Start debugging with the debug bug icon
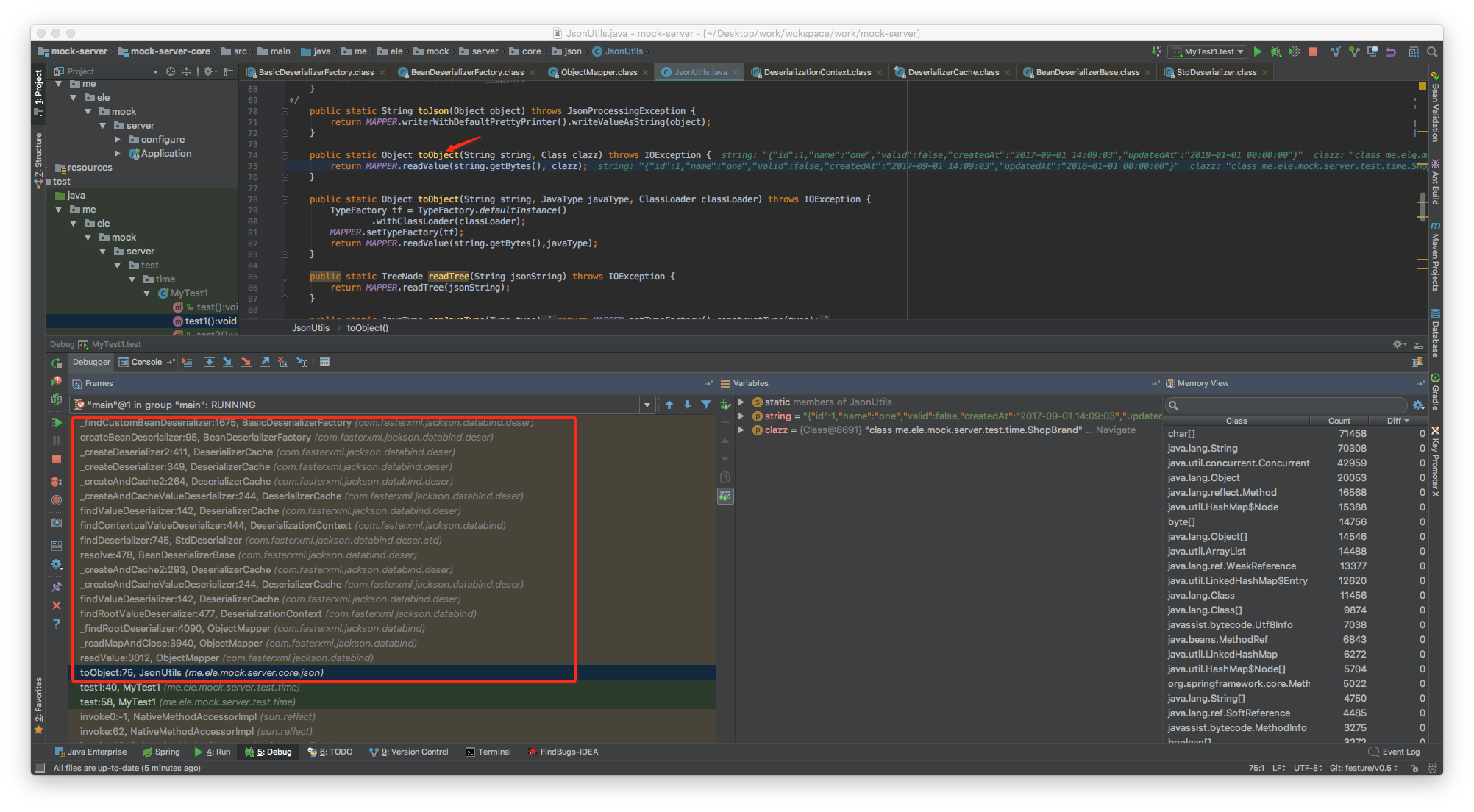The image size is (1474, 812). tap(1275, 51)
